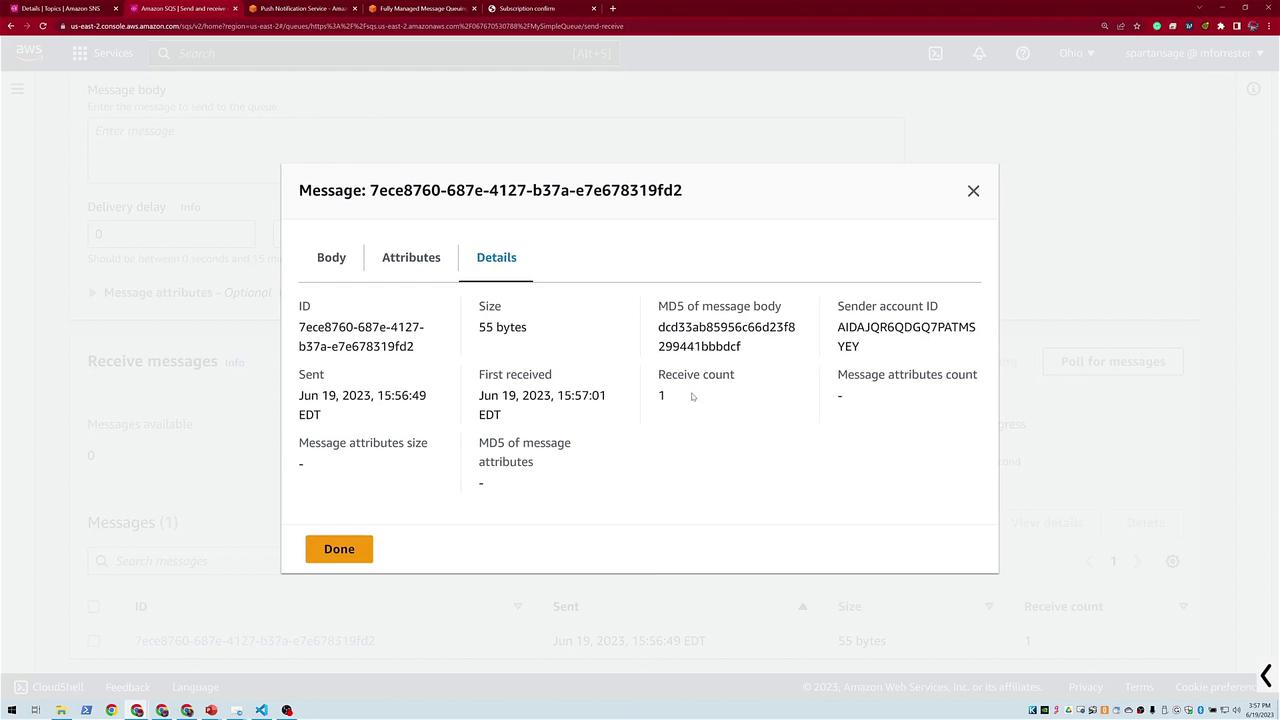
Task: Open the left navigation hamburger menu
Action: tap(17, 89)
